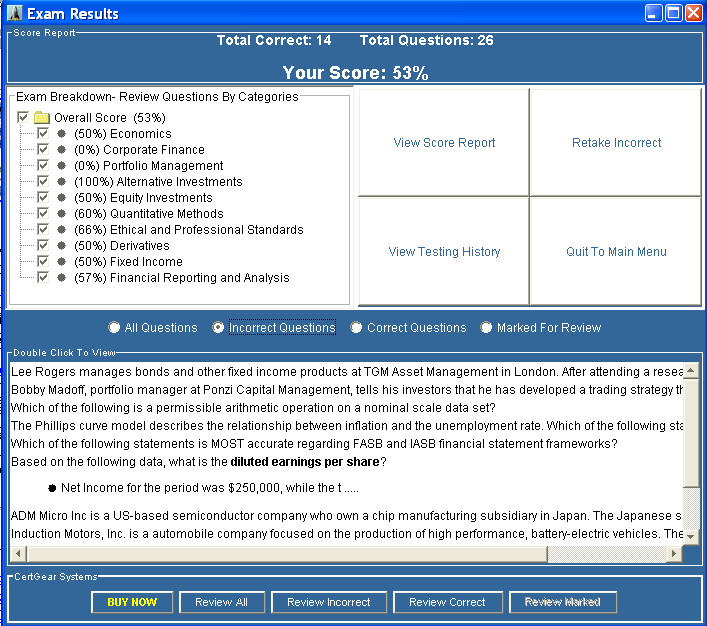
Task: Toggle the Corporate Finance checkbox
Action: pos(43,149)
